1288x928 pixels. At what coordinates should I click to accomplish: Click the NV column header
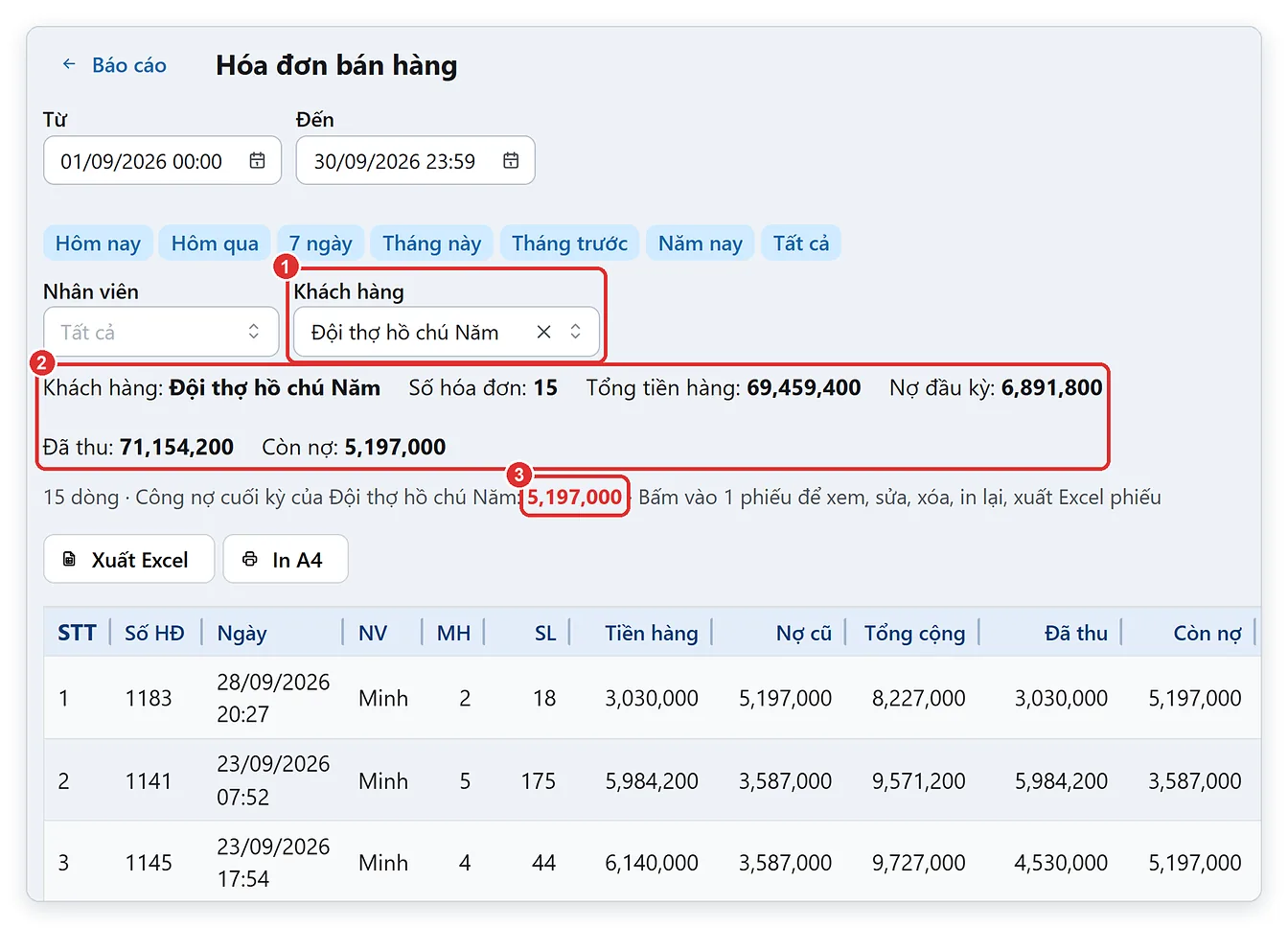click(373, 633)
